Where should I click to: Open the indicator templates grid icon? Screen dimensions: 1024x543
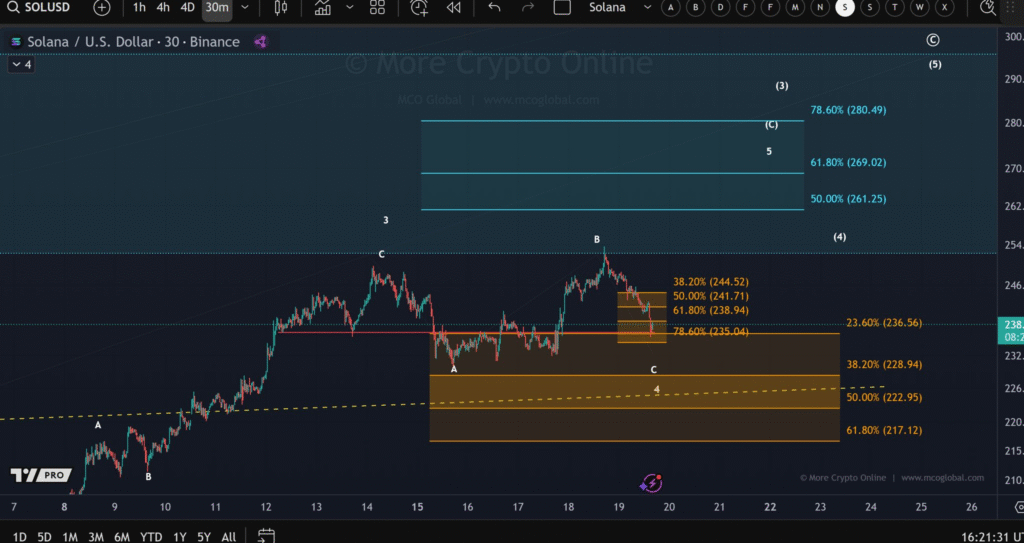377,7
